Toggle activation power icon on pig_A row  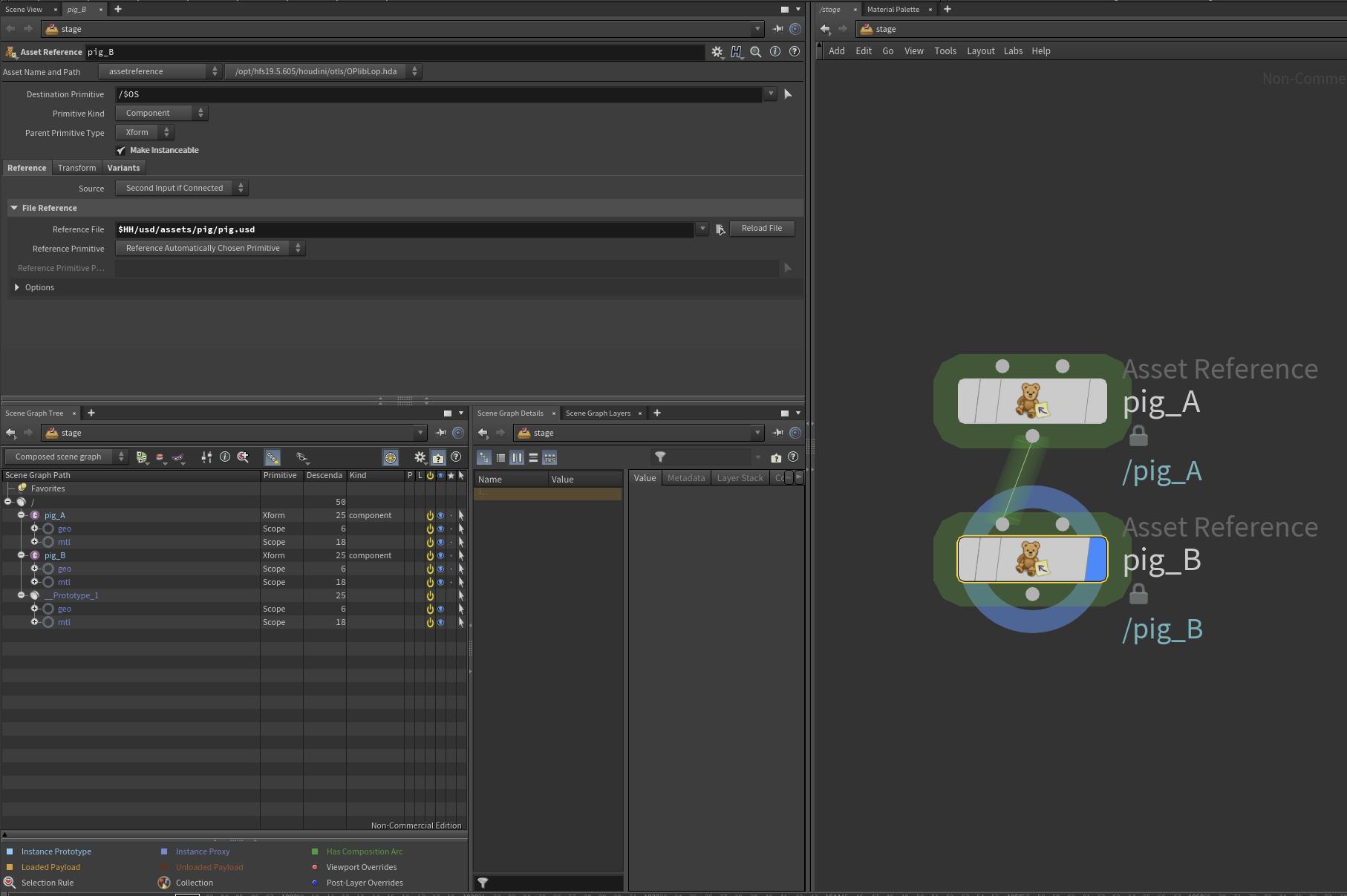tap(430, 515)
